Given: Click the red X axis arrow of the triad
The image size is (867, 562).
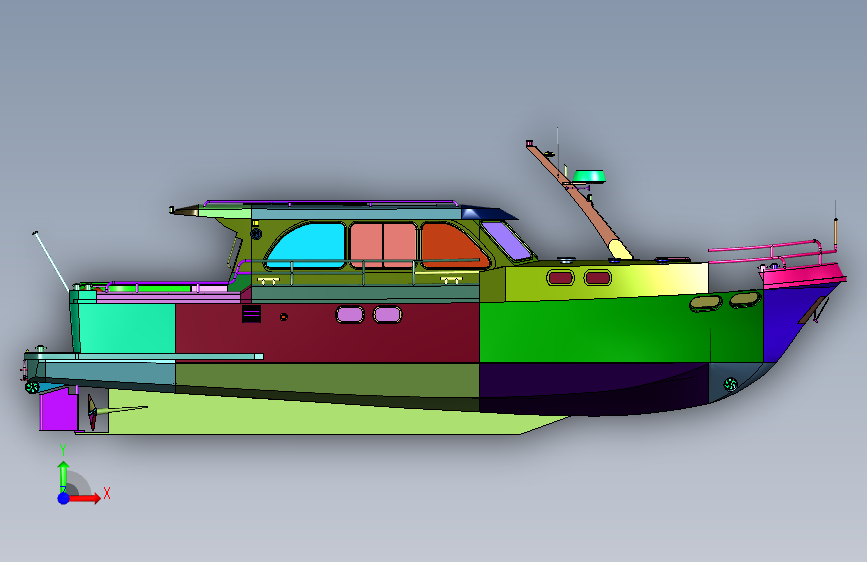Looking at the screenshot, I should point(83,498).
